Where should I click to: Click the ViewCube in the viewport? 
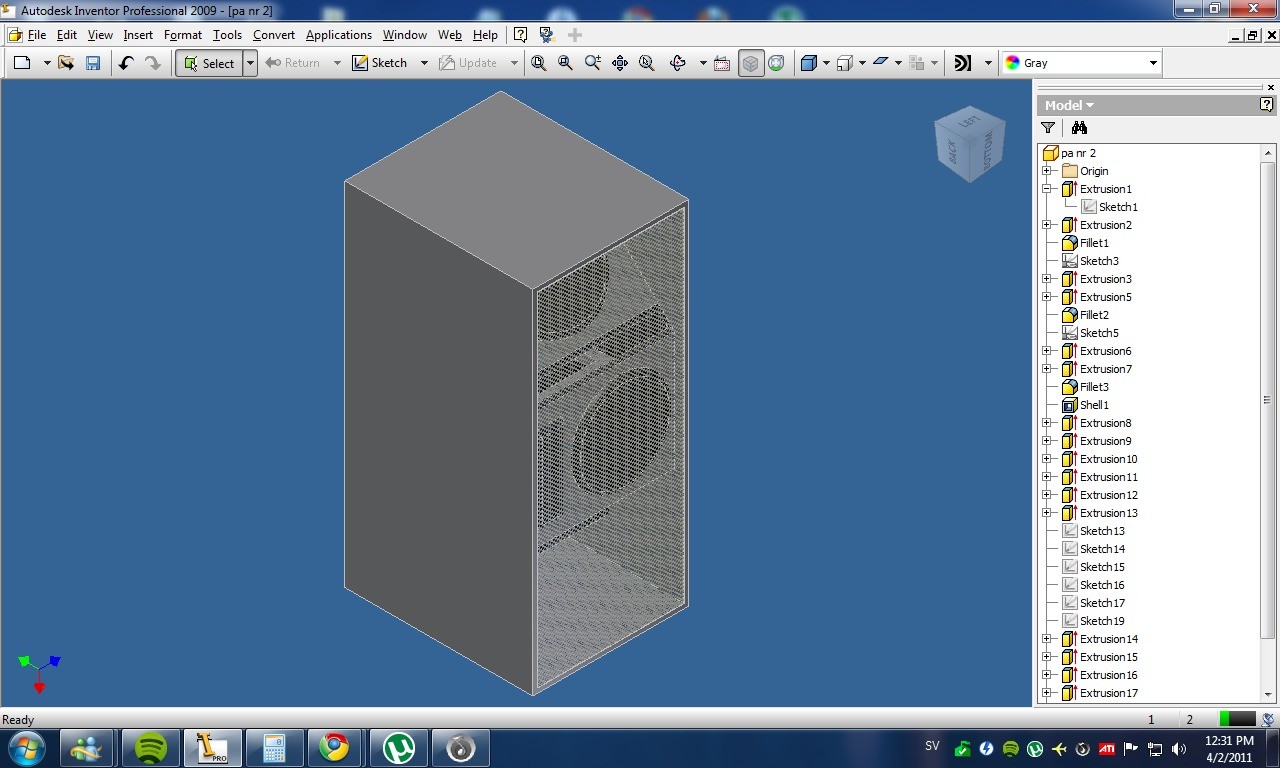coord(967,145)
